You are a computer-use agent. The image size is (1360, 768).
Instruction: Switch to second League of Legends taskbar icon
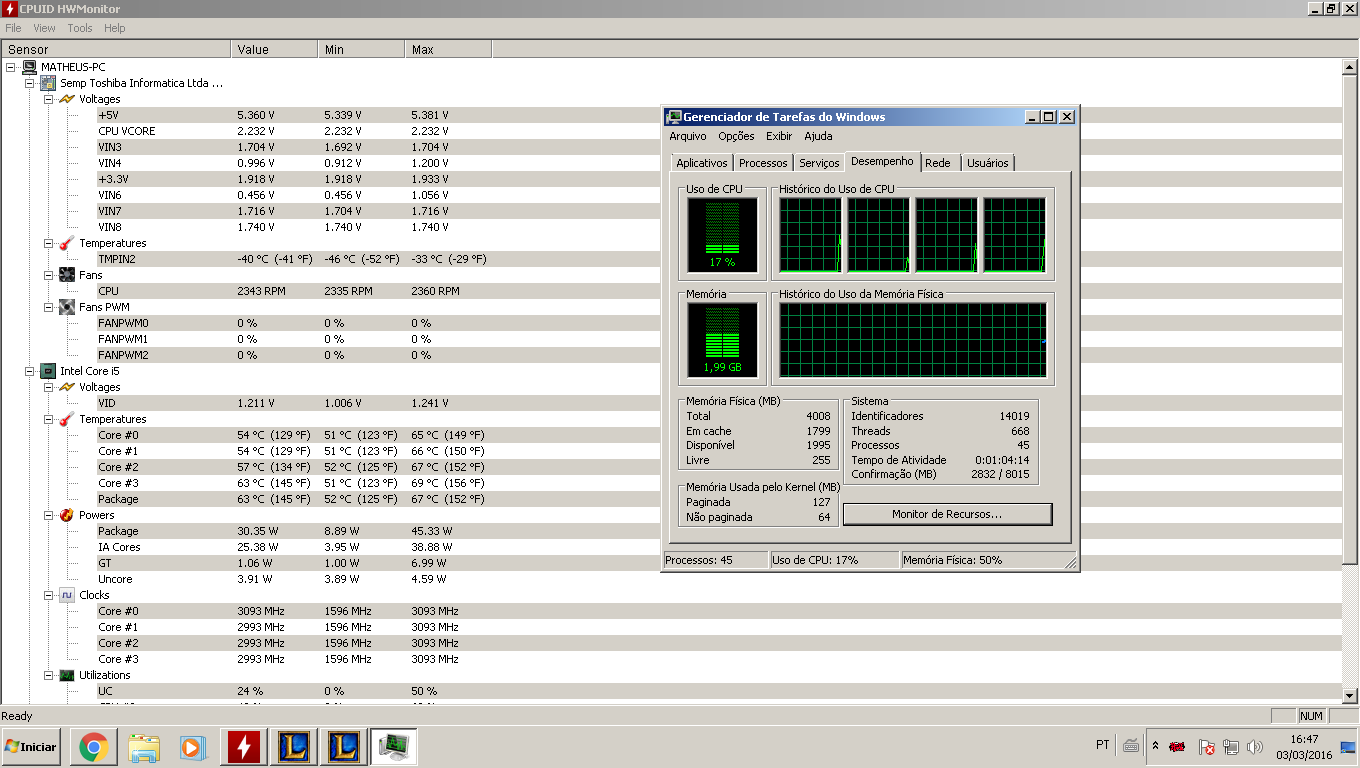pyautogui.click(x=344, y=747)
